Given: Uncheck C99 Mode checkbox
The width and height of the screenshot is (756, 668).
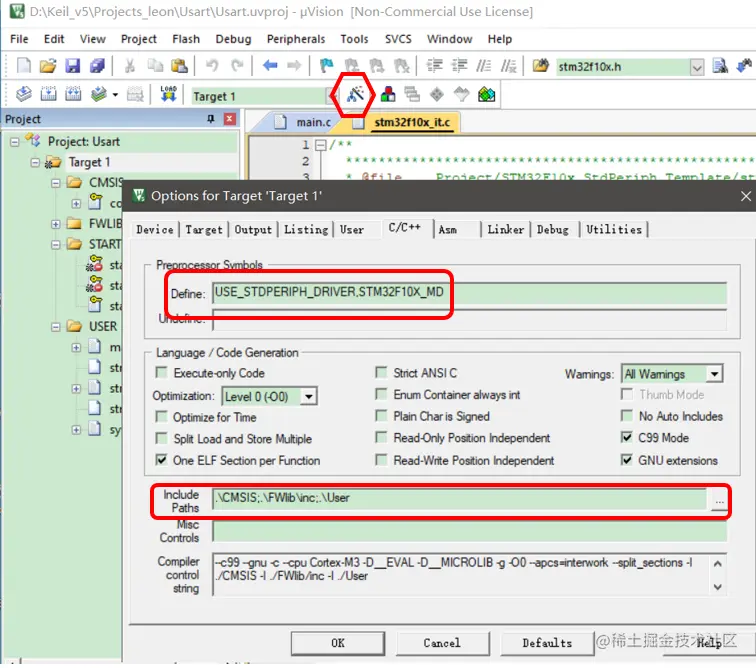Looking at the screenshot, I should [x=627, y=437].
